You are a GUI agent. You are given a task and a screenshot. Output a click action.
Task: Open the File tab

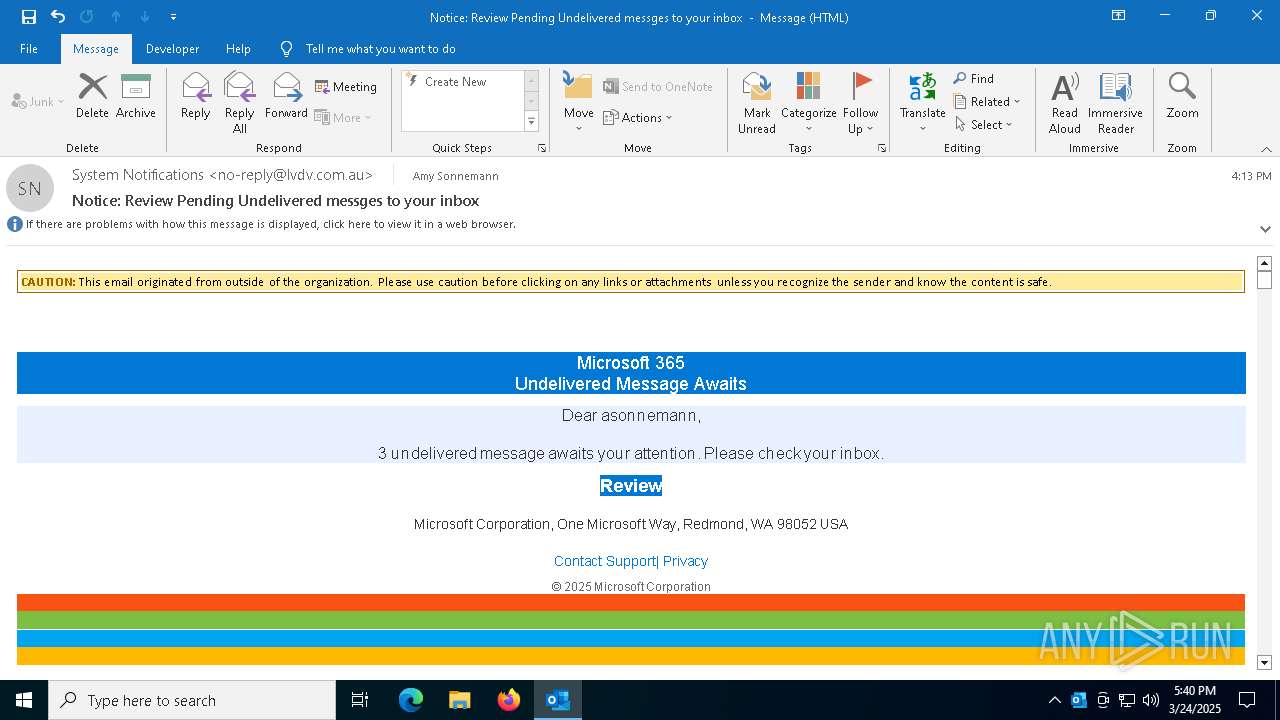29,49
